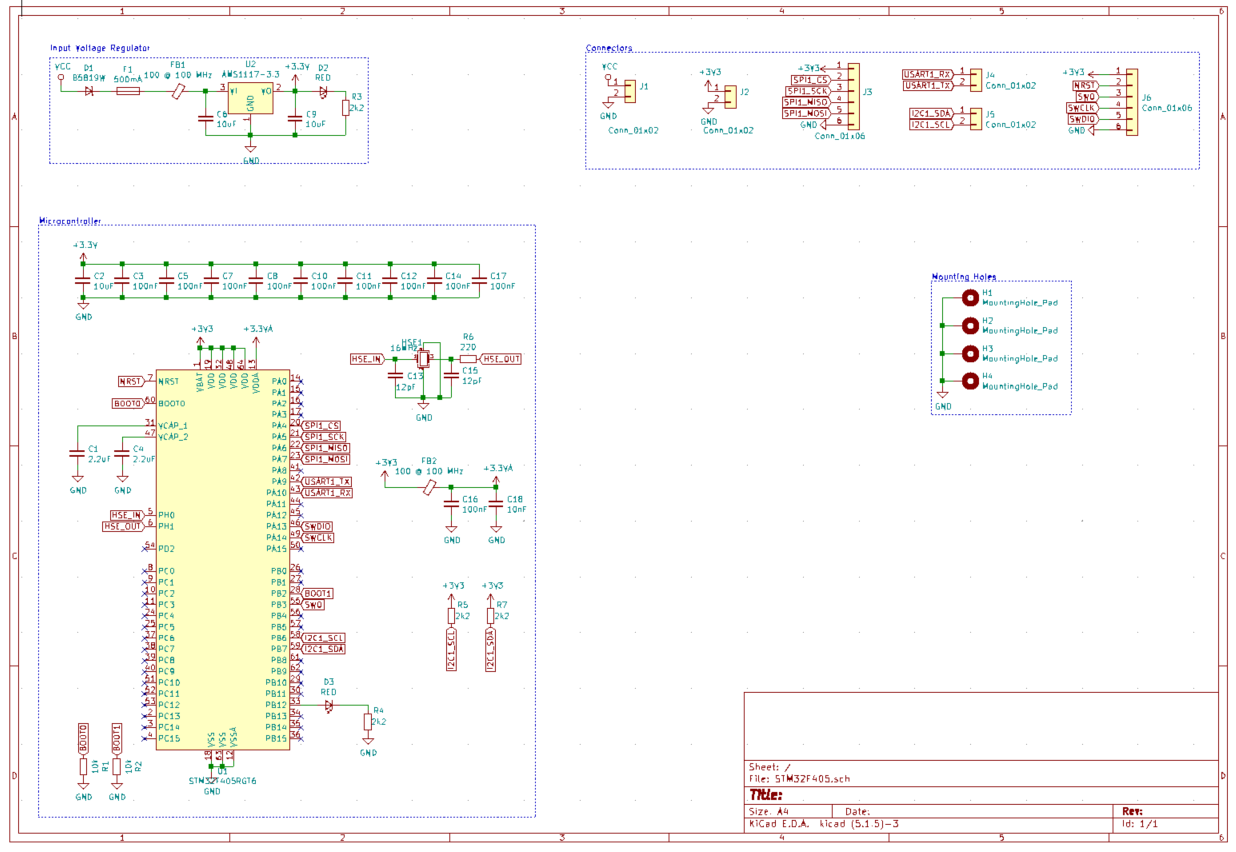
Task: Select the AMS1117-3.3 regulator symbol U1
Action: pyautogui.click(x=250, y=100)
